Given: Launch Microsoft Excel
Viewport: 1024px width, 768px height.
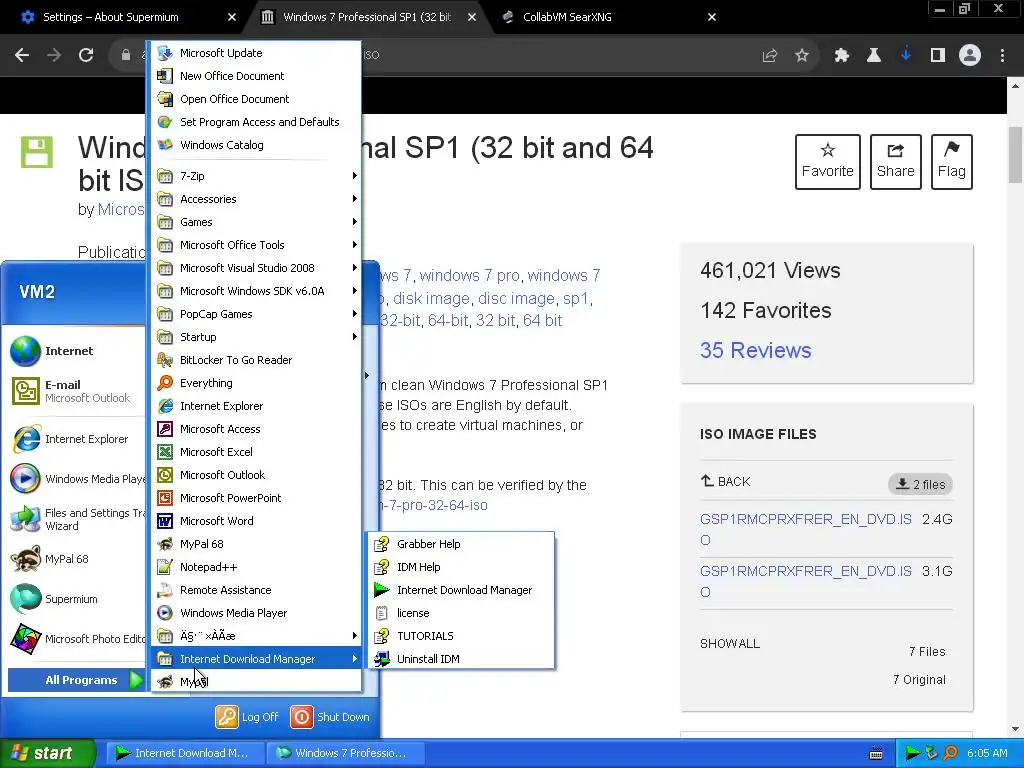Looking at the screenshot, I should [x=256, y=452].
